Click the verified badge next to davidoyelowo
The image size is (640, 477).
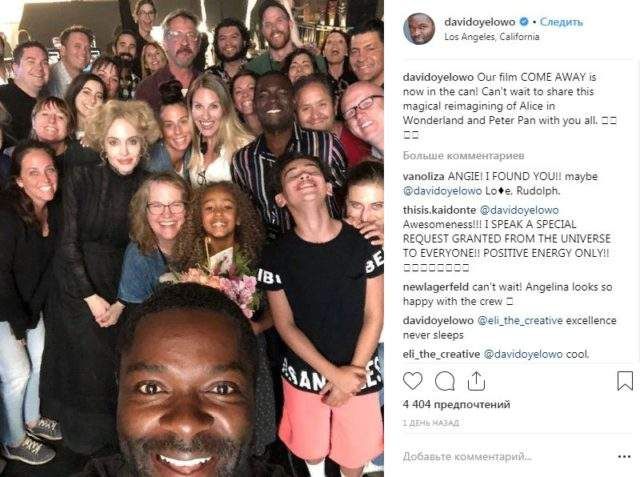(x=524, y=22)
